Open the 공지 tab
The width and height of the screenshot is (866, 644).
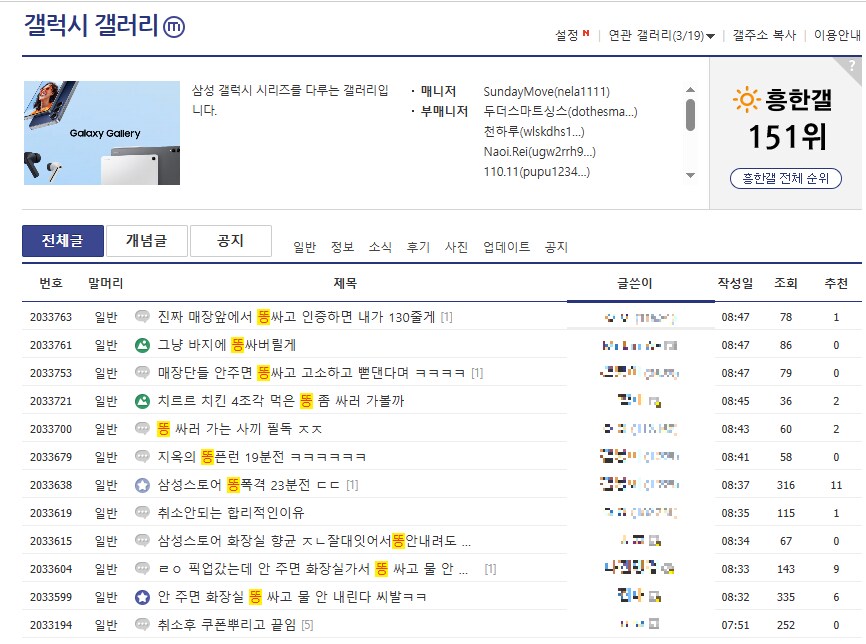230,241
